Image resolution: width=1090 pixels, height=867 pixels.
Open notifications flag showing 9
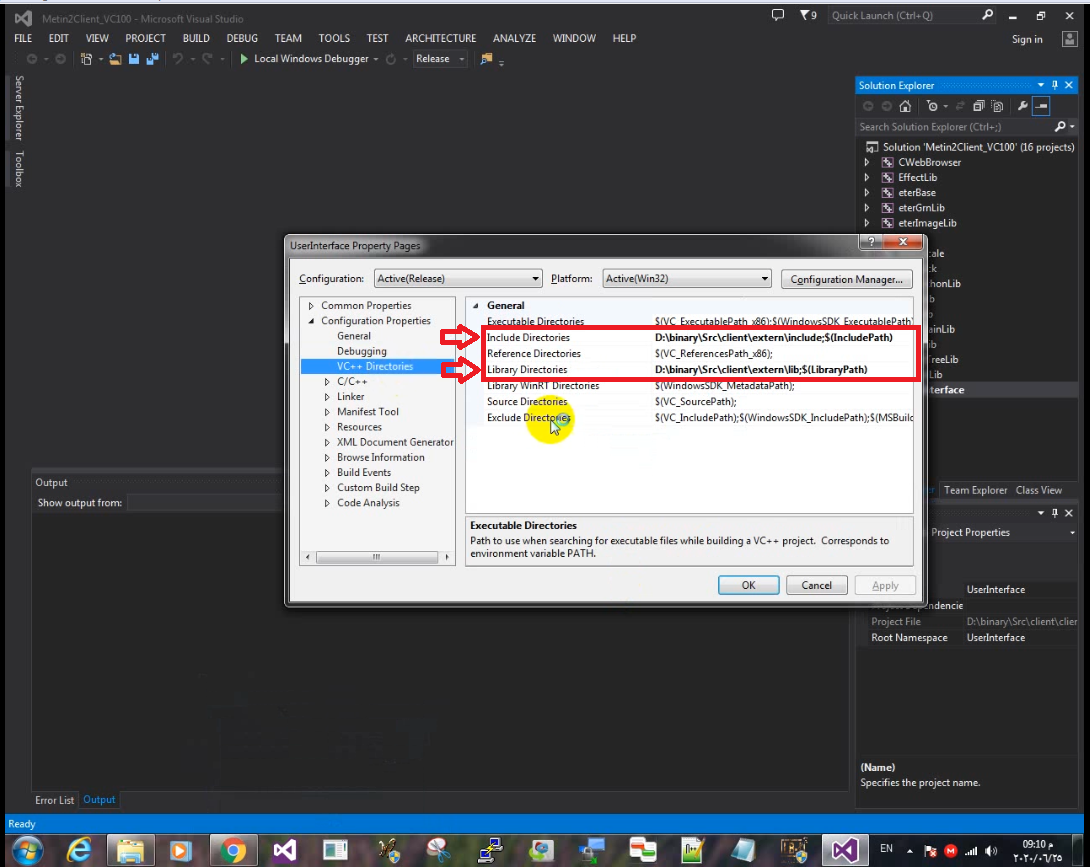click(x=808, y=15)
